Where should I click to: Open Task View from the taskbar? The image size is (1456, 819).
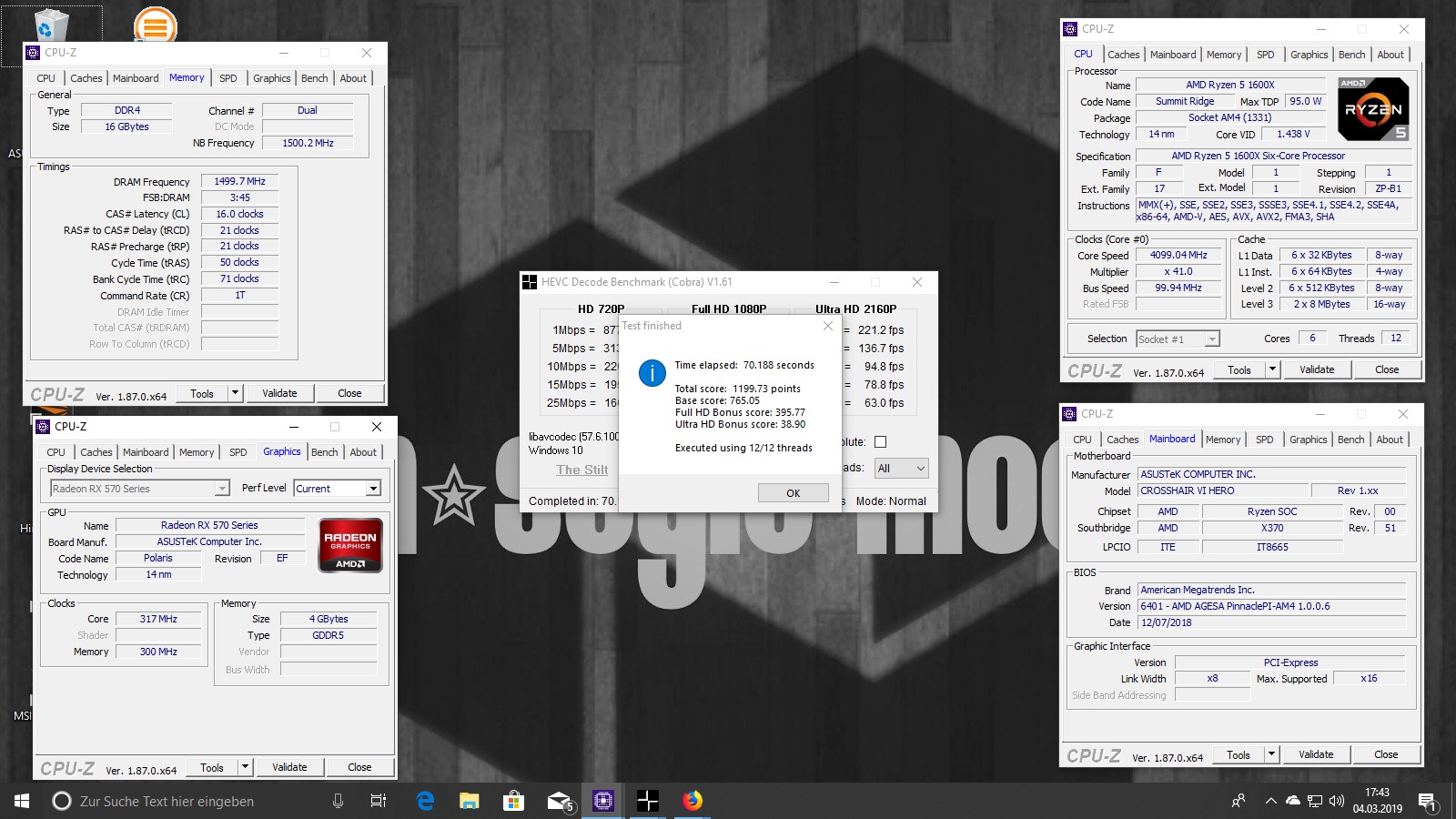click(378, 801)
